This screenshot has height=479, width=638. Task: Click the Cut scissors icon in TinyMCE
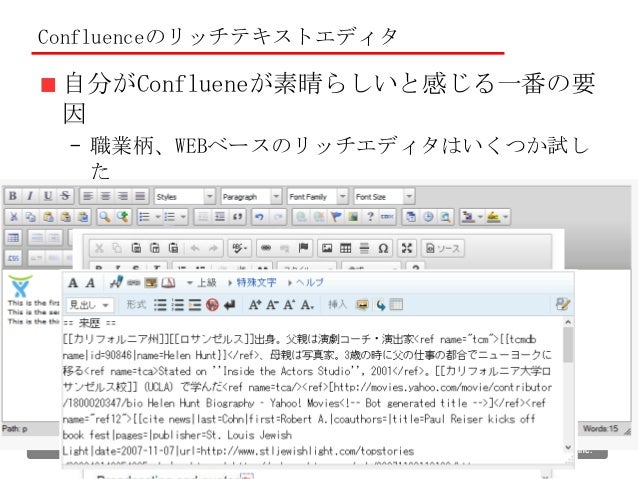pyautogui.click(x=13, y=217)
